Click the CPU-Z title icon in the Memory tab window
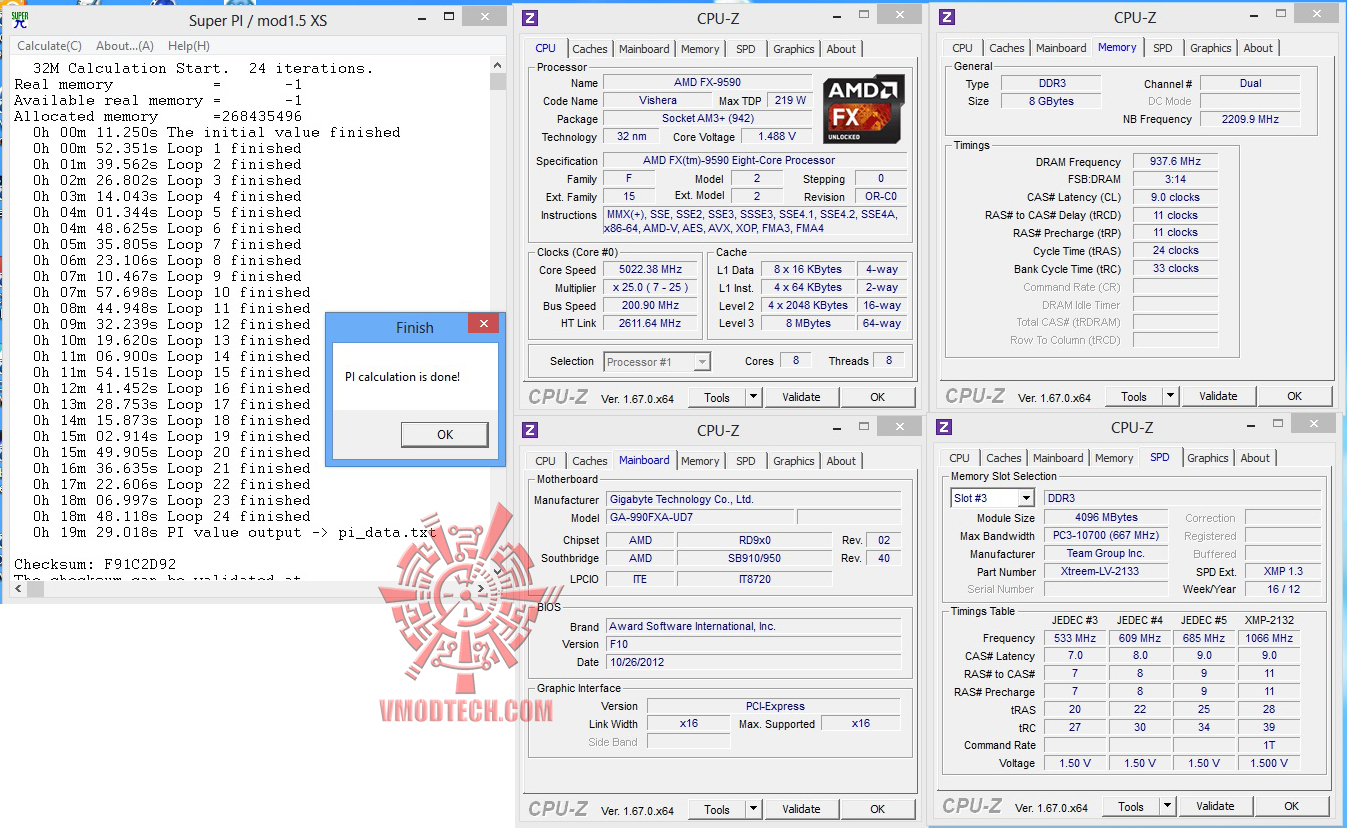1347x828 pixels. pyautogui.click(x=948, y=17)
